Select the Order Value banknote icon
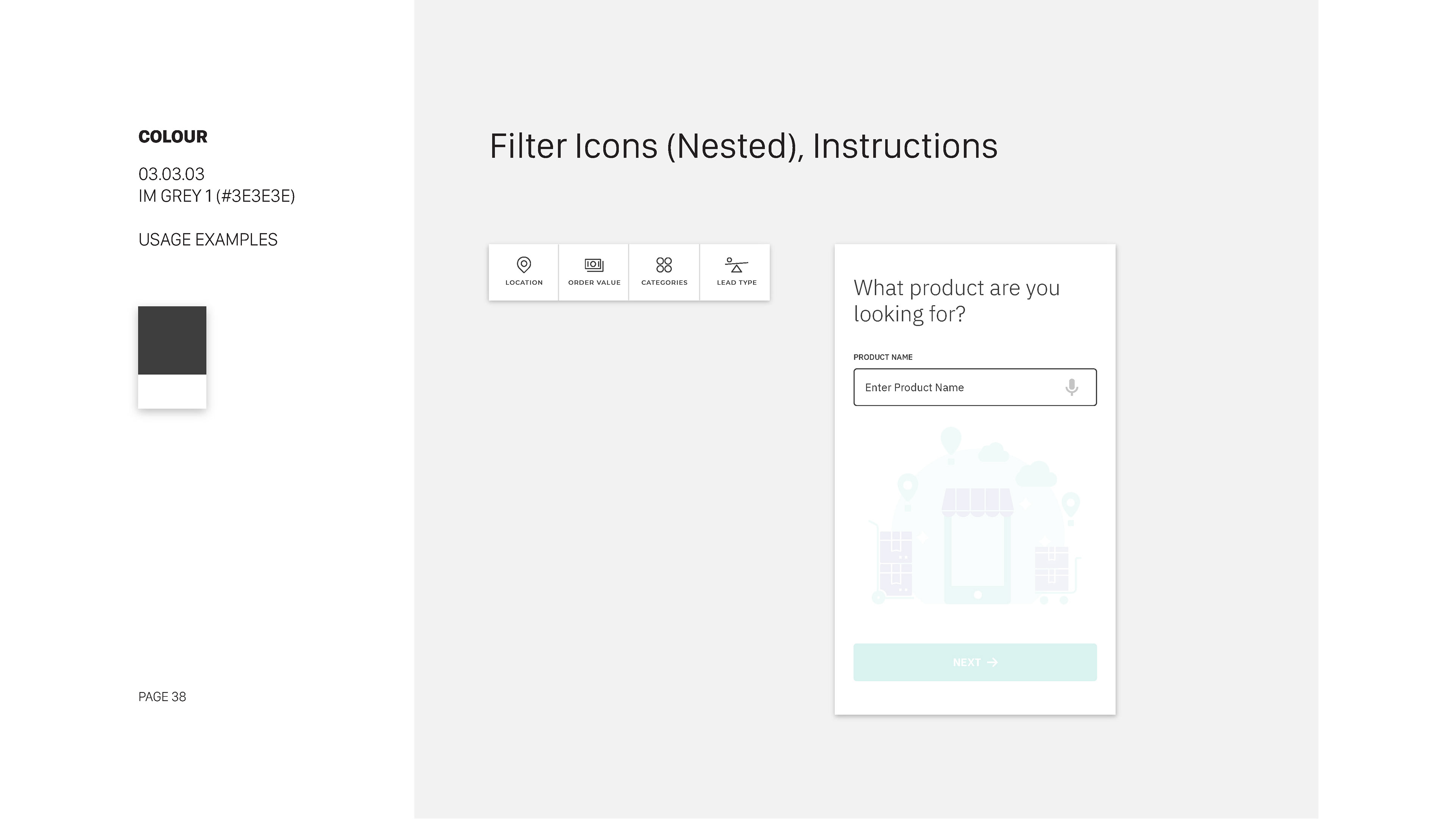1456x819 pixels. (594, 265)
